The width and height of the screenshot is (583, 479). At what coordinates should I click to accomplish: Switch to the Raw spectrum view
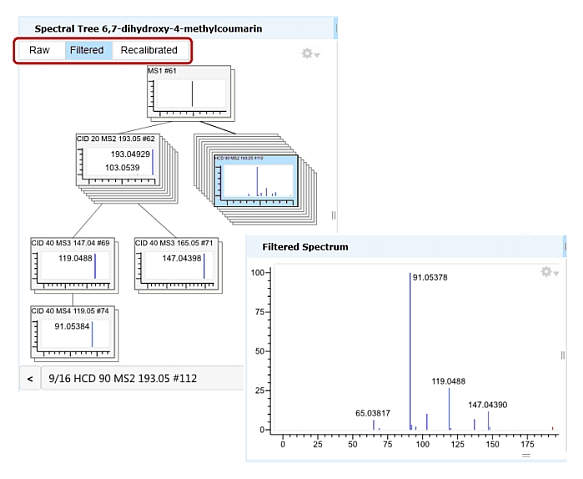(x=39, y=50)
